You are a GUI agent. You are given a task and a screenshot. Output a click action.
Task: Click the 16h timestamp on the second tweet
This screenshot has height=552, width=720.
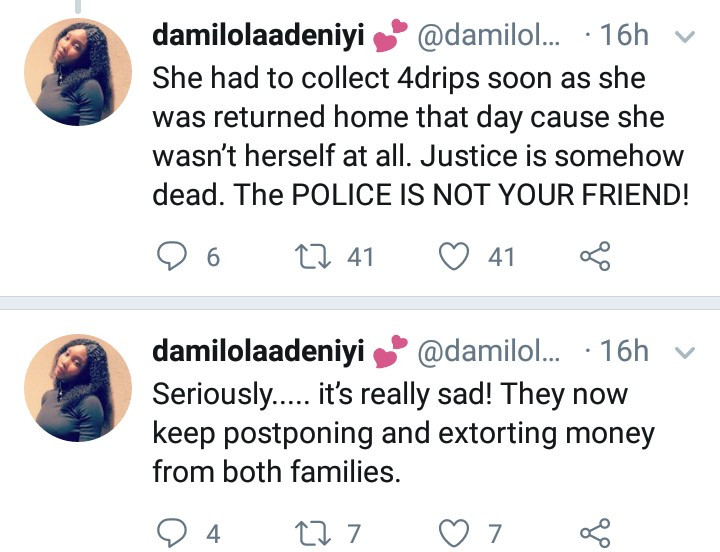[626, 351]
